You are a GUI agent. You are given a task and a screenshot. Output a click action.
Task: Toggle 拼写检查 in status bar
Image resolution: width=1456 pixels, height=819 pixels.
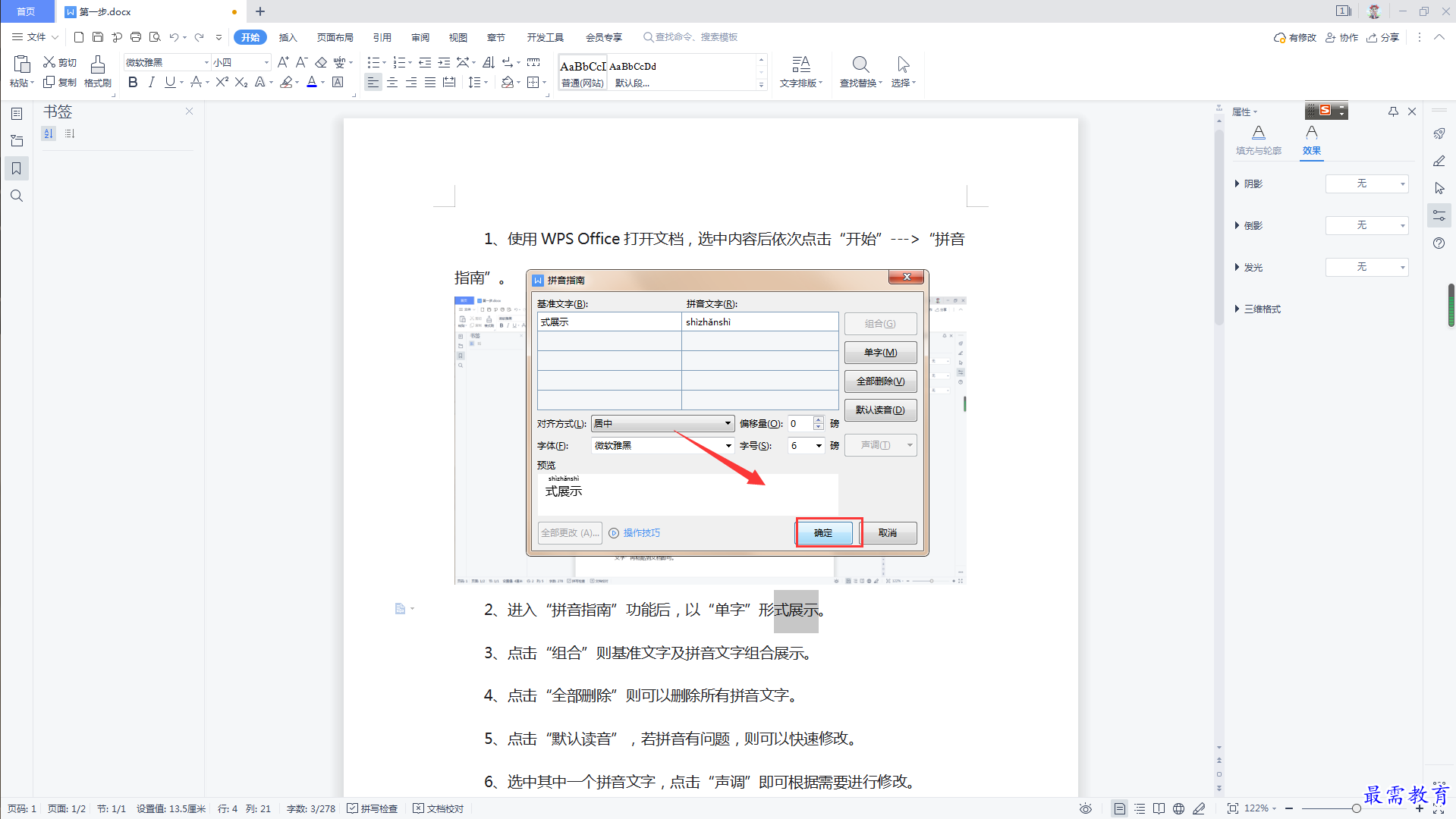point(373,808)
